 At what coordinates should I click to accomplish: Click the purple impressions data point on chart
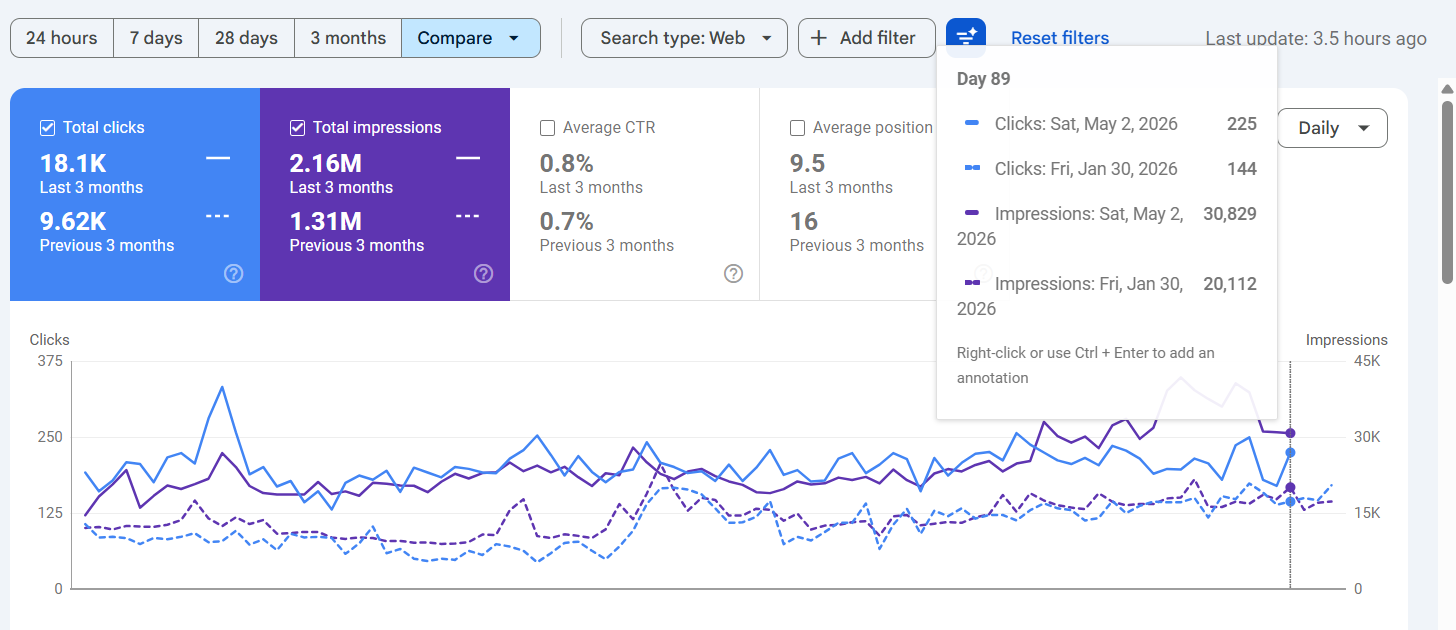1290,433
